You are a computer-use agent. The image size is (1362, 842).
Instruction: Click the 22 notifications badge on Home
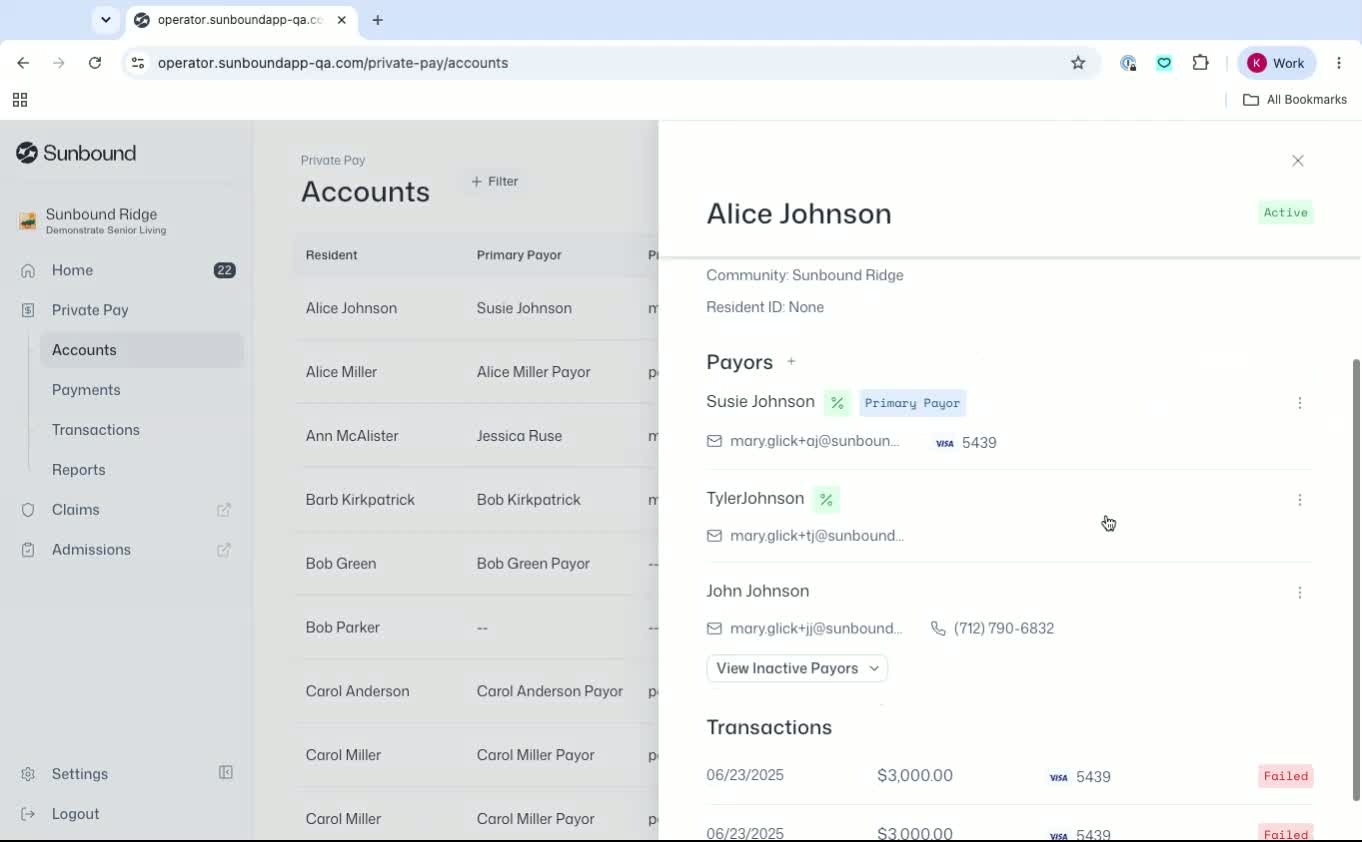224,270
